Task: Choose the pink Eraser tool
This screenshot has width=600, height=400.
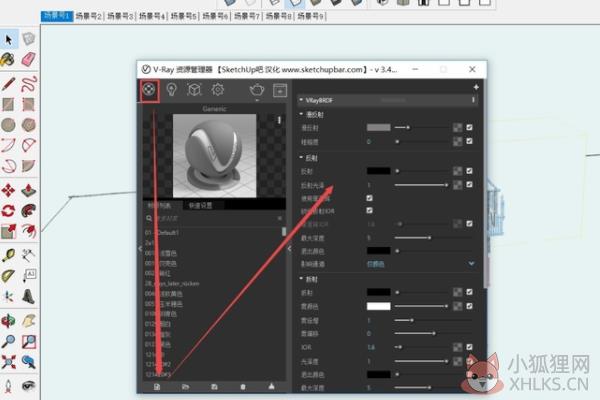Action: (x=29, y=59)
